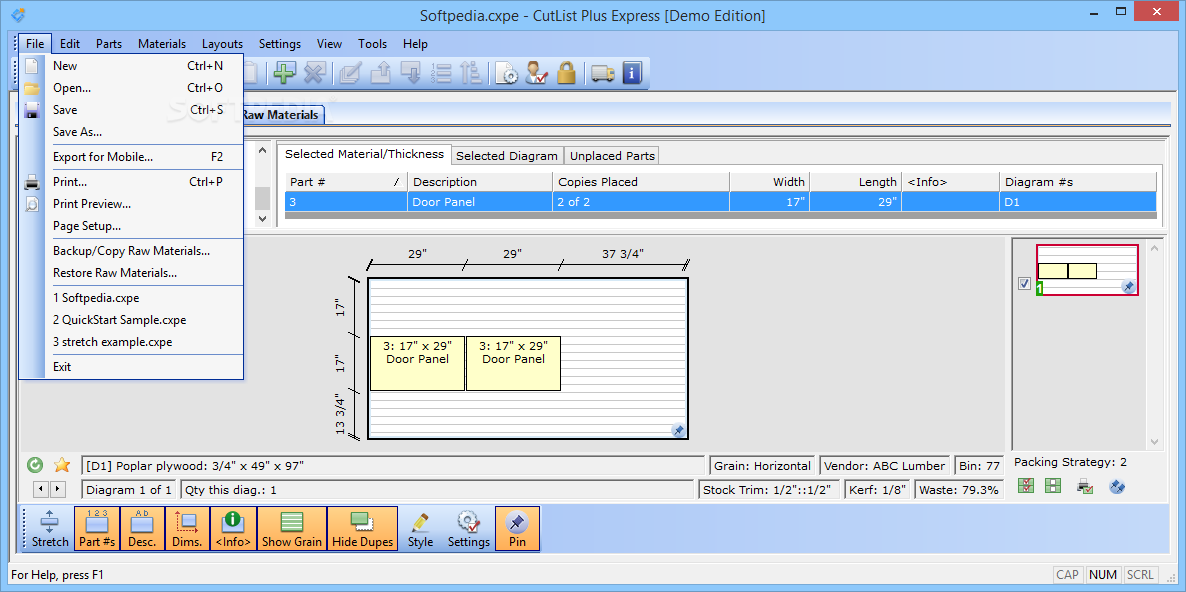Switch to the Selected Diagram tab
This screenshot has width=1186, height=592.
(508, 156)
